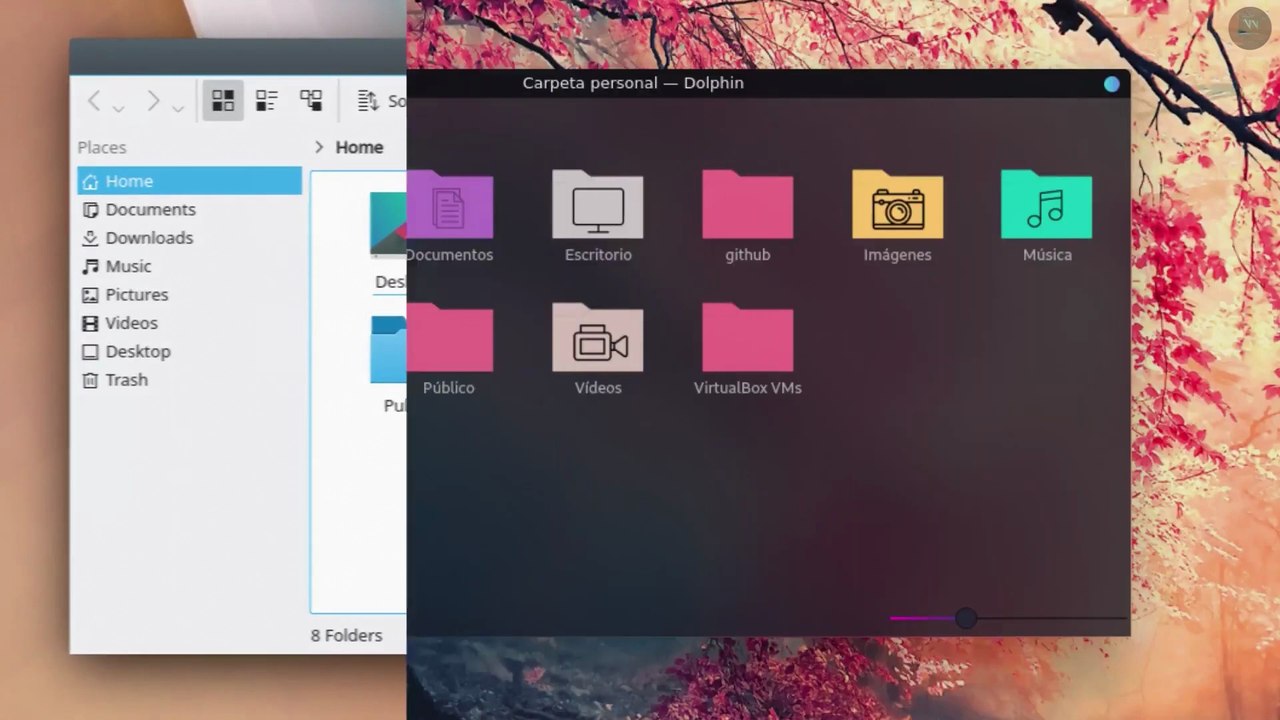
Task: Click the VirtualBox VMs label
Action: [x=748, y=388]
